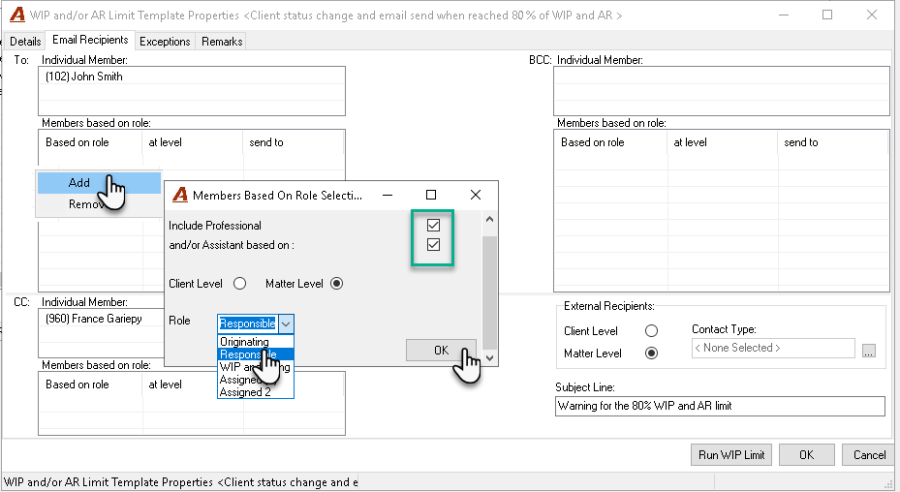The height and width of the screenshot is (492, 900).
Task: Click the main window application logo icon
Action: coord(17,14)
